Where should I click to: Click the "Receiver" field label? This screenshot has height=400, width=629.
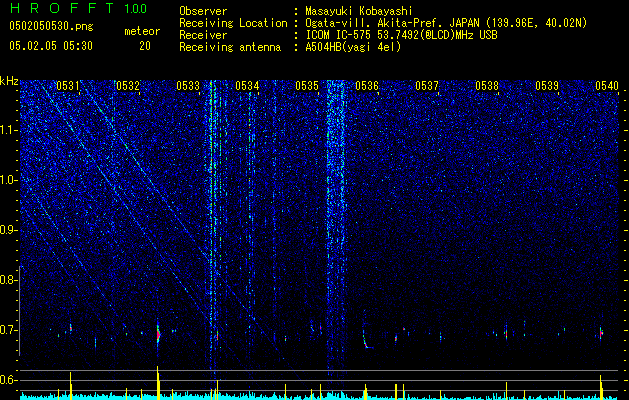[203, 35]
